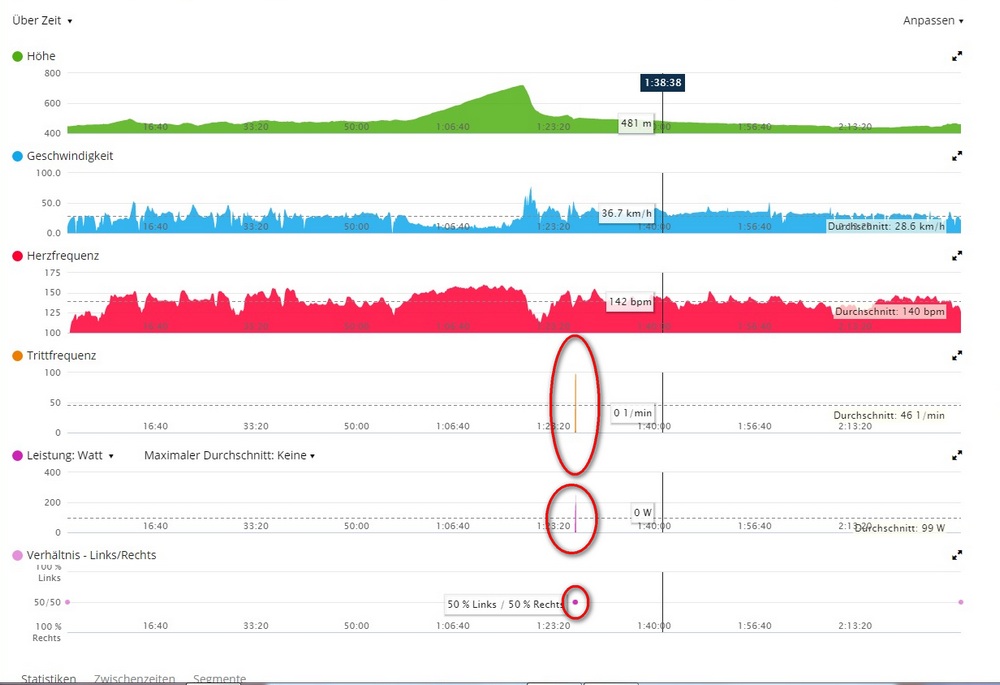The image size is (1000, 685).
Task: Click the blue Geschwindigkeit legend dot
Action: (x=17, y=156)
